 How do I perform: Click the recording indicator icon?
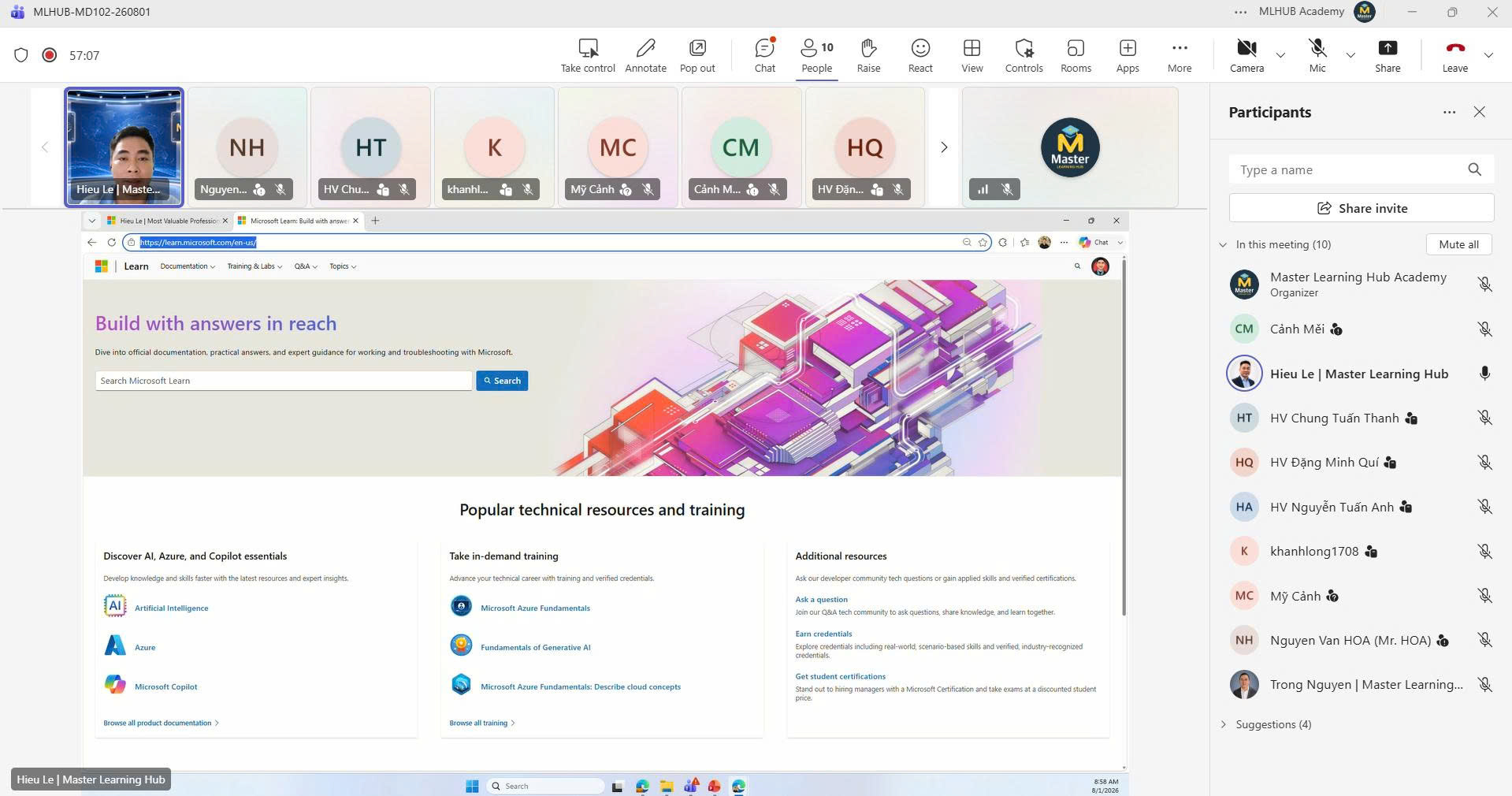(x=50, y=55)
